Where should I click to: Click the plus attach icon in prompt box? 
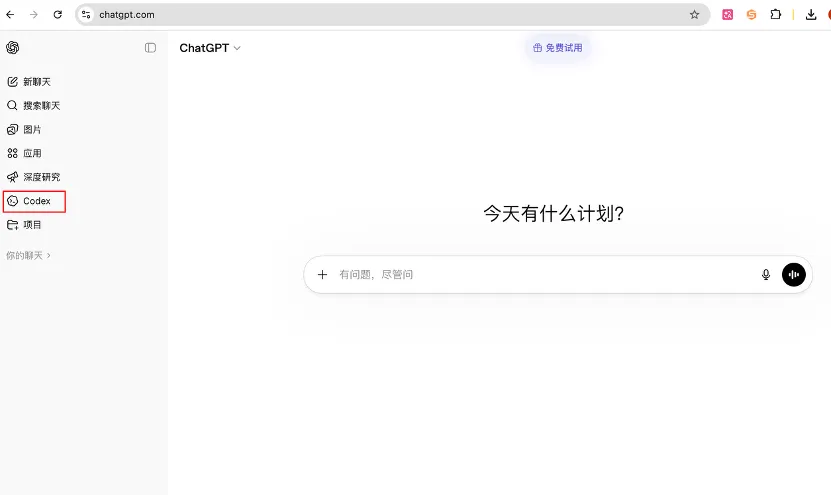pyautogui.click(x=322, y=275)
